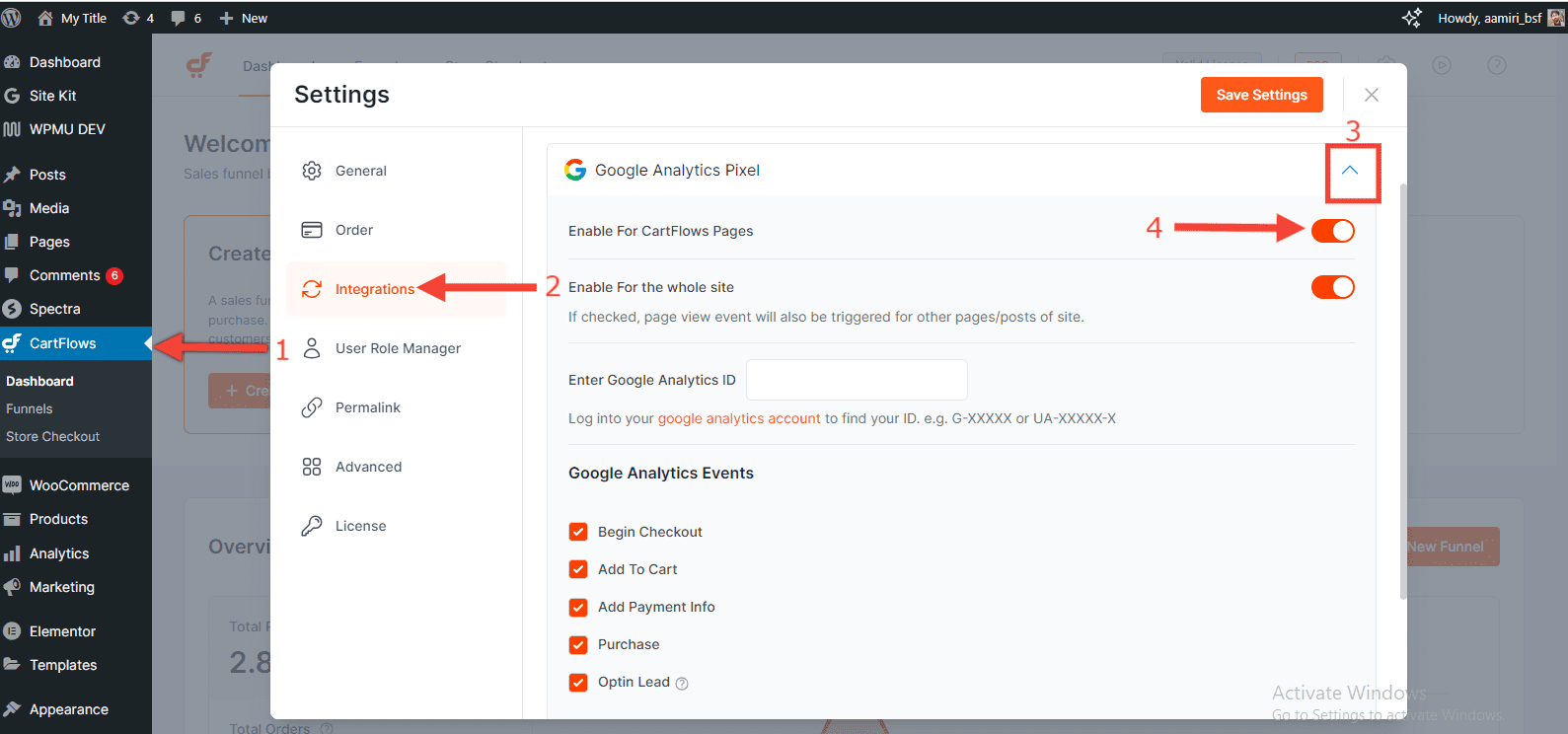Click the Google Analytics ID input field

(x=857, y=380)
